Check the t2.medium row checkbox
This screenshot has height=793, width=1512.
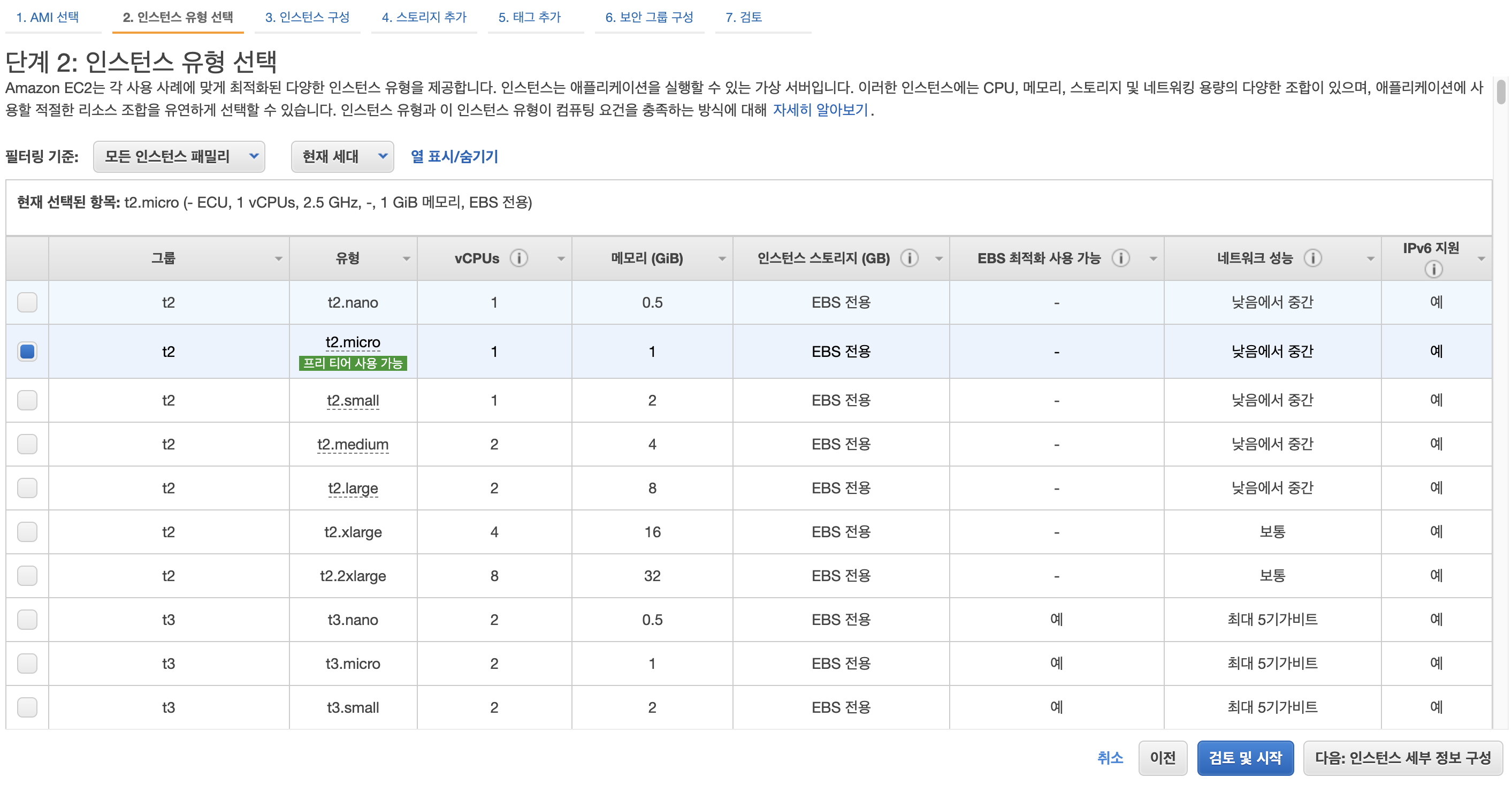click(27, 444)
